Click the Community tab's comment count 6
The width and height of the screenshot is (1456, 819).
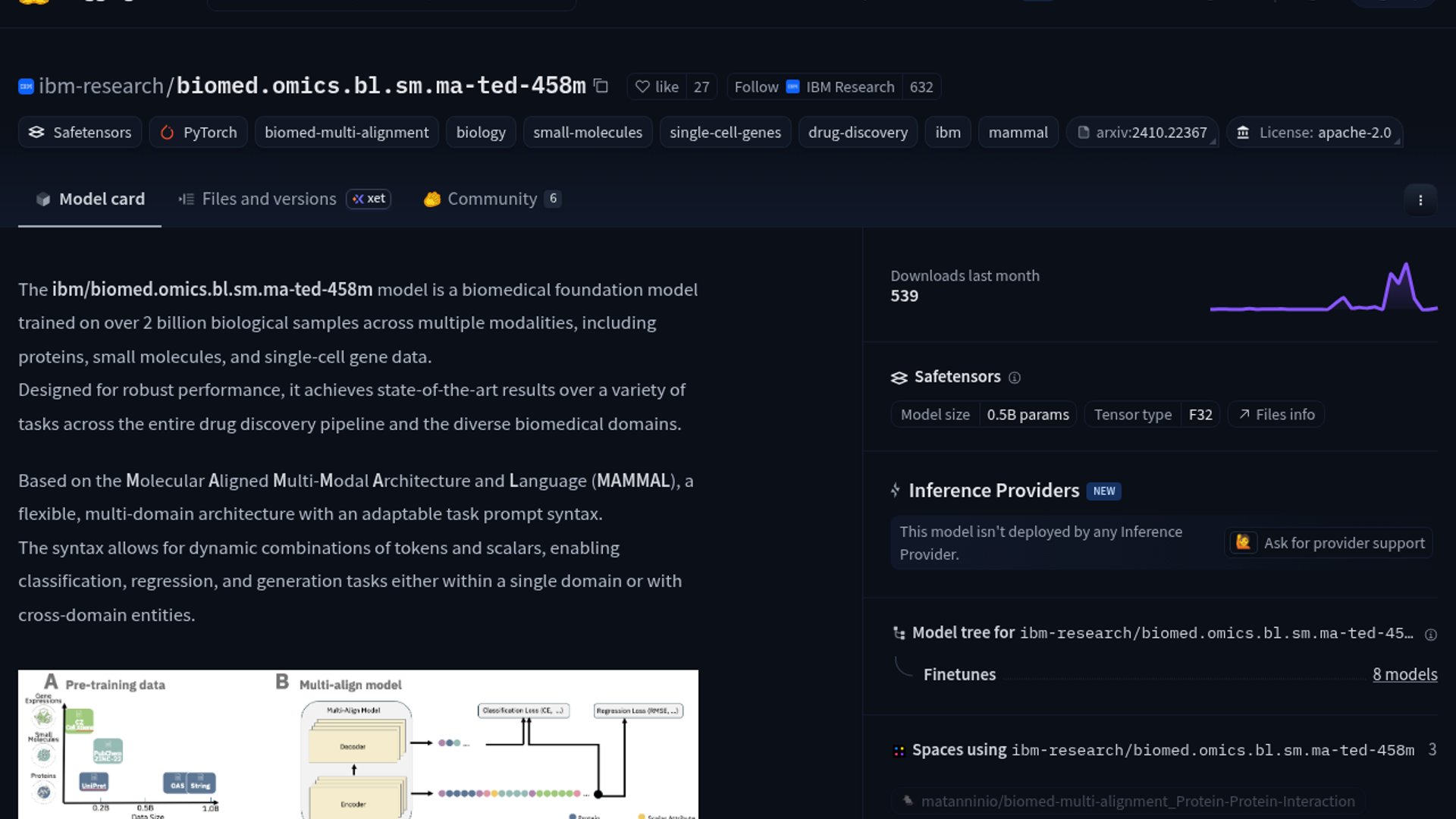coord(553,199)
